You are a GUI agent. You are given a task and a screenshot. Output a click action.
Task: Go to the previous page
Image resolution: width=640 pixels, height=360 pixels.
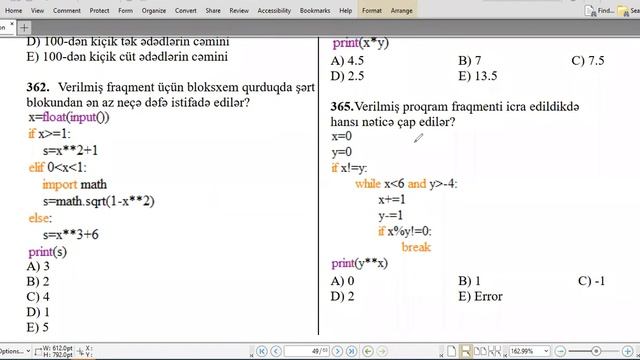click(276, 351)
